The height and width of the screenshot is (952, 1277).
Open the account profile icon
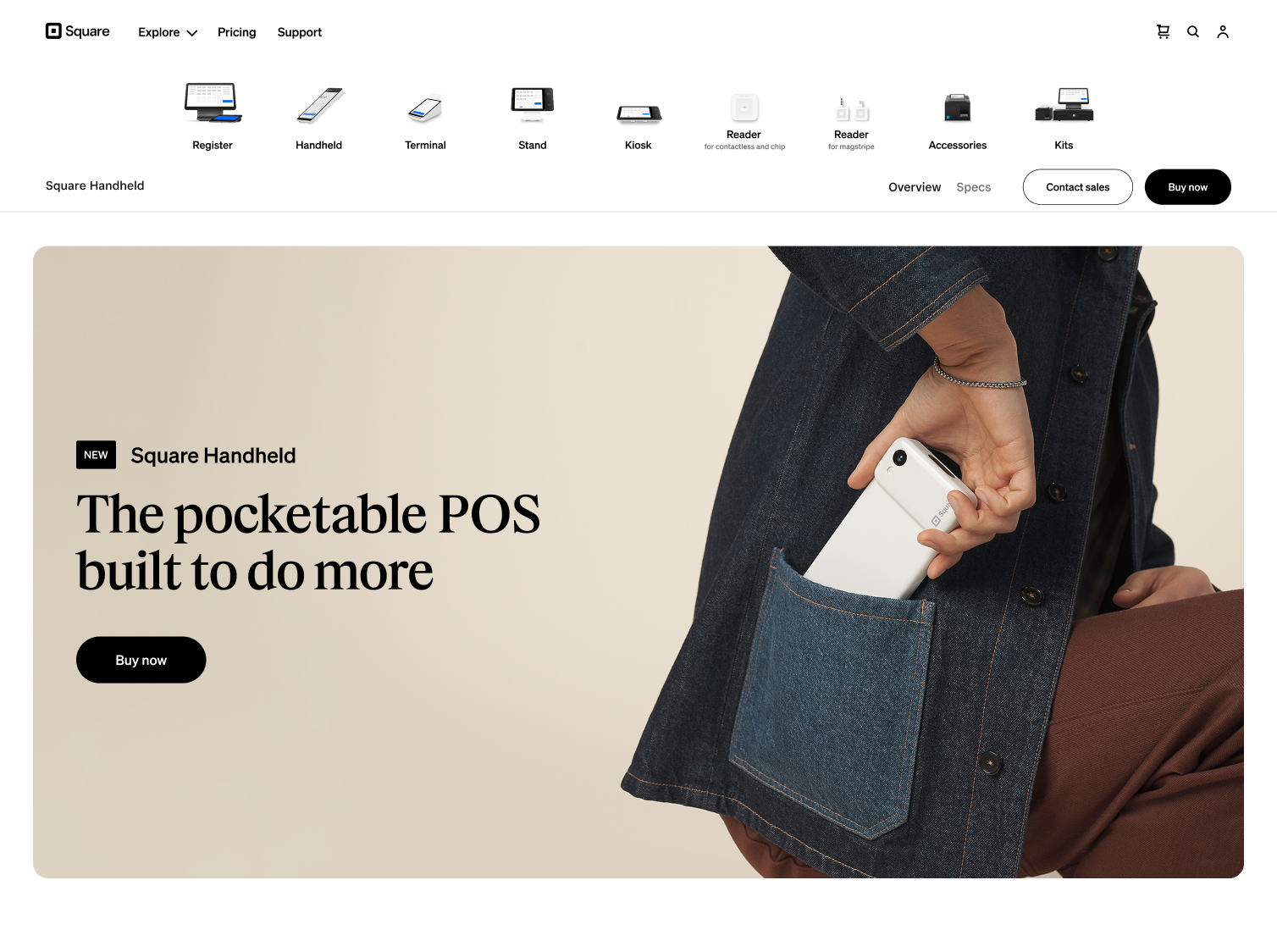(1222, 31)
